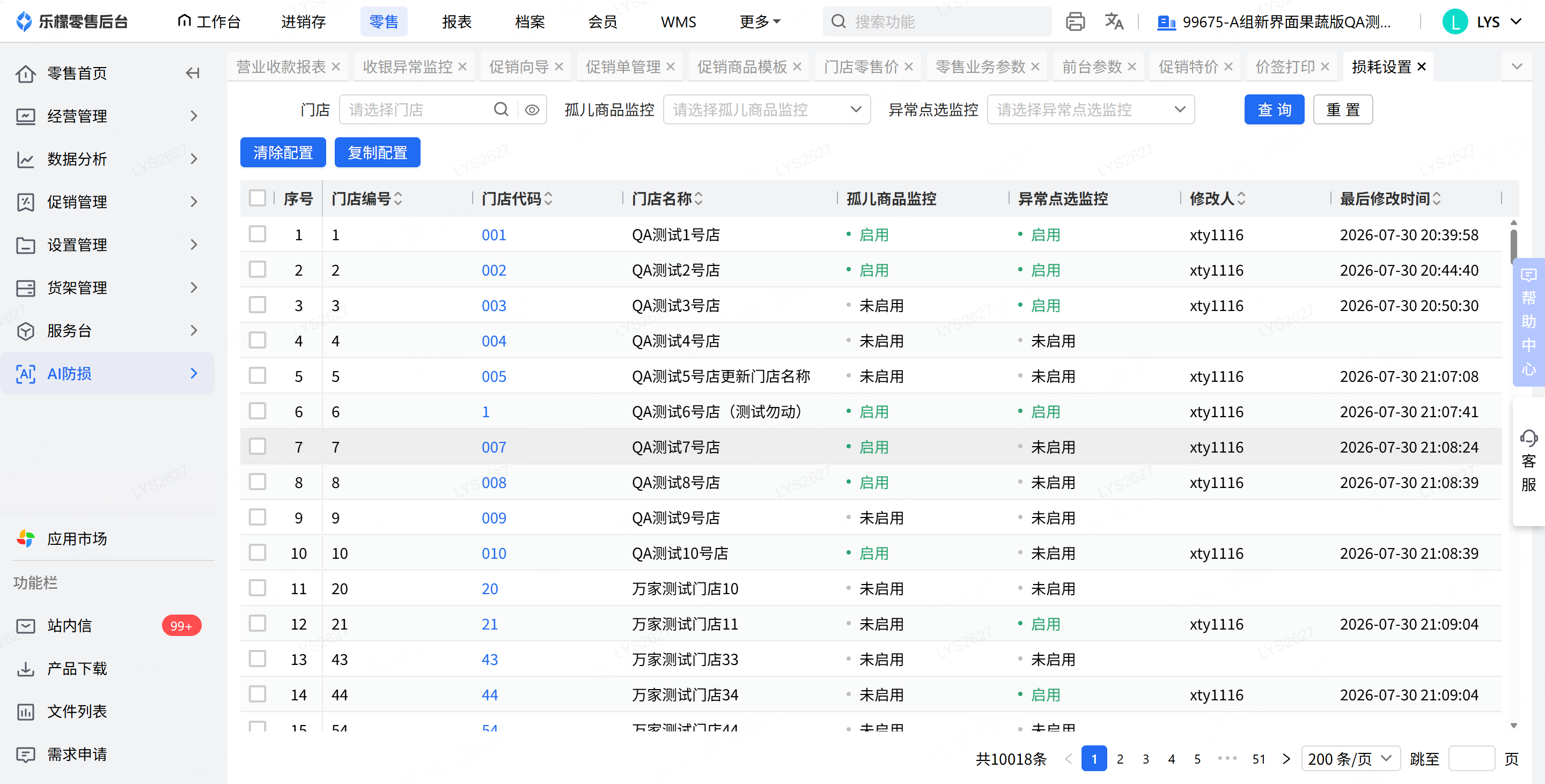Open the printer icon in top bar
The width and height of the screenshot is (1545, 784).
pyautogui.click(x=1076, y=21)
